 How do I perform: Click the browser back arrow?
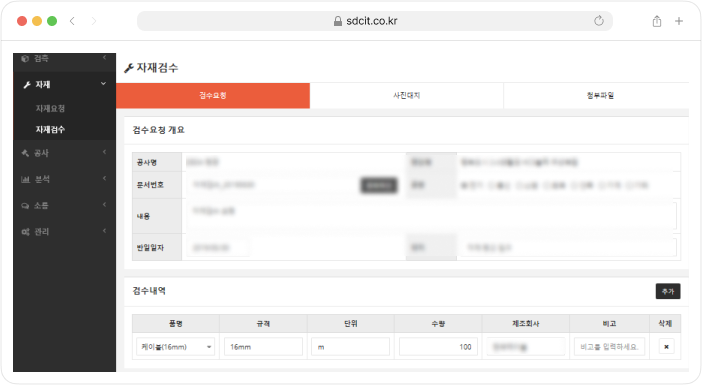(x=72, y=21)
